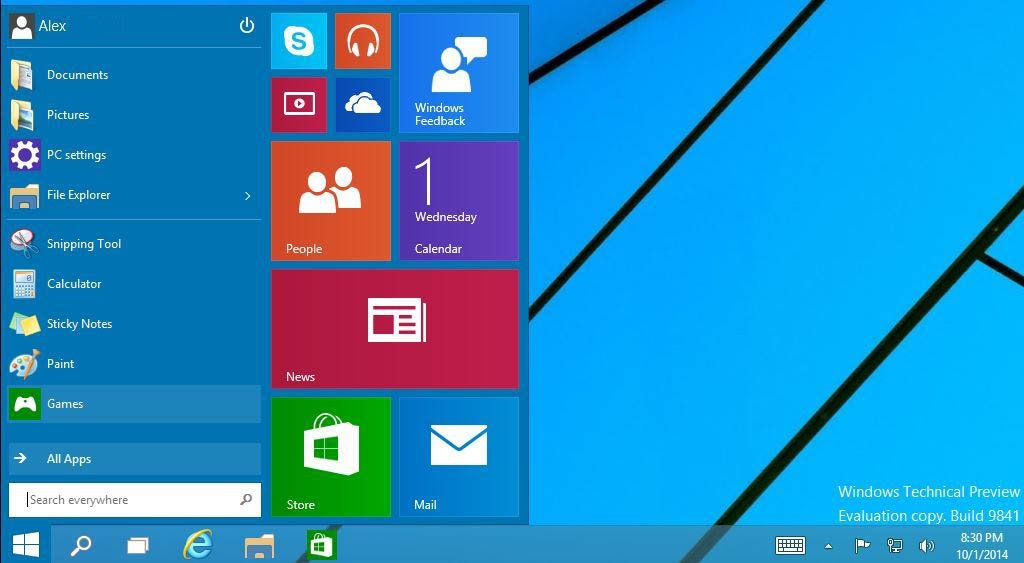Open the Skype tile
The image size is (1024, 563).
[298, 40]
